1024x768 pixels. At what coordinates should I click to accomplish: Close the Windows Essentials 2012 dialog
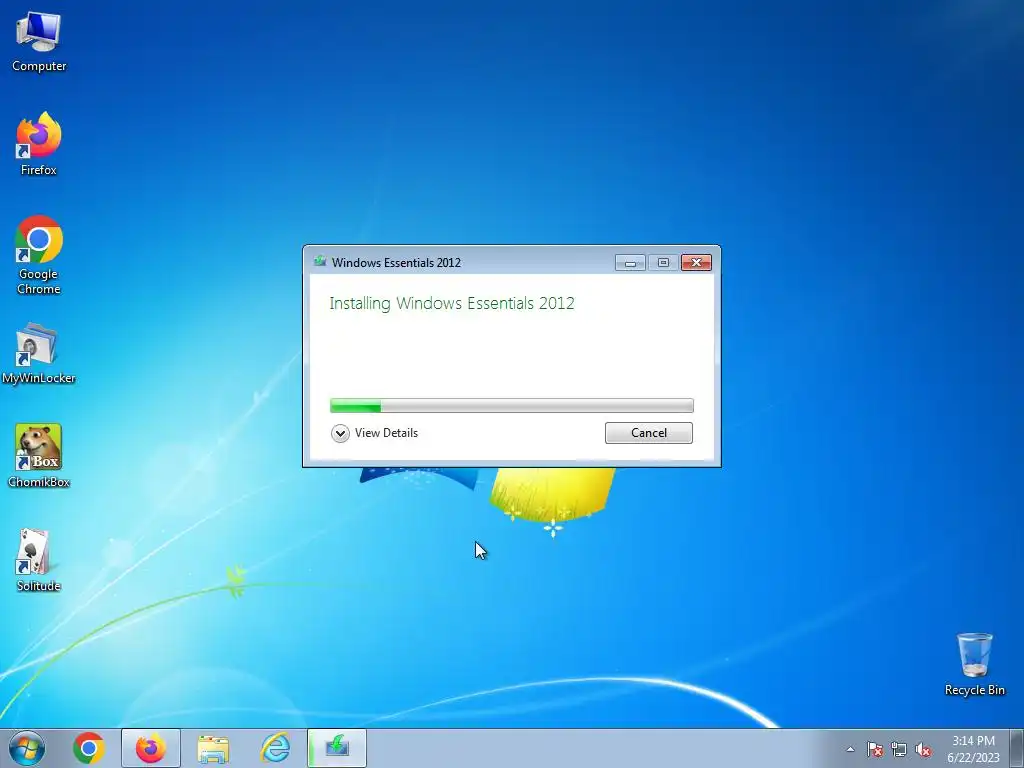pyautogui.click(x=696, y=263)
